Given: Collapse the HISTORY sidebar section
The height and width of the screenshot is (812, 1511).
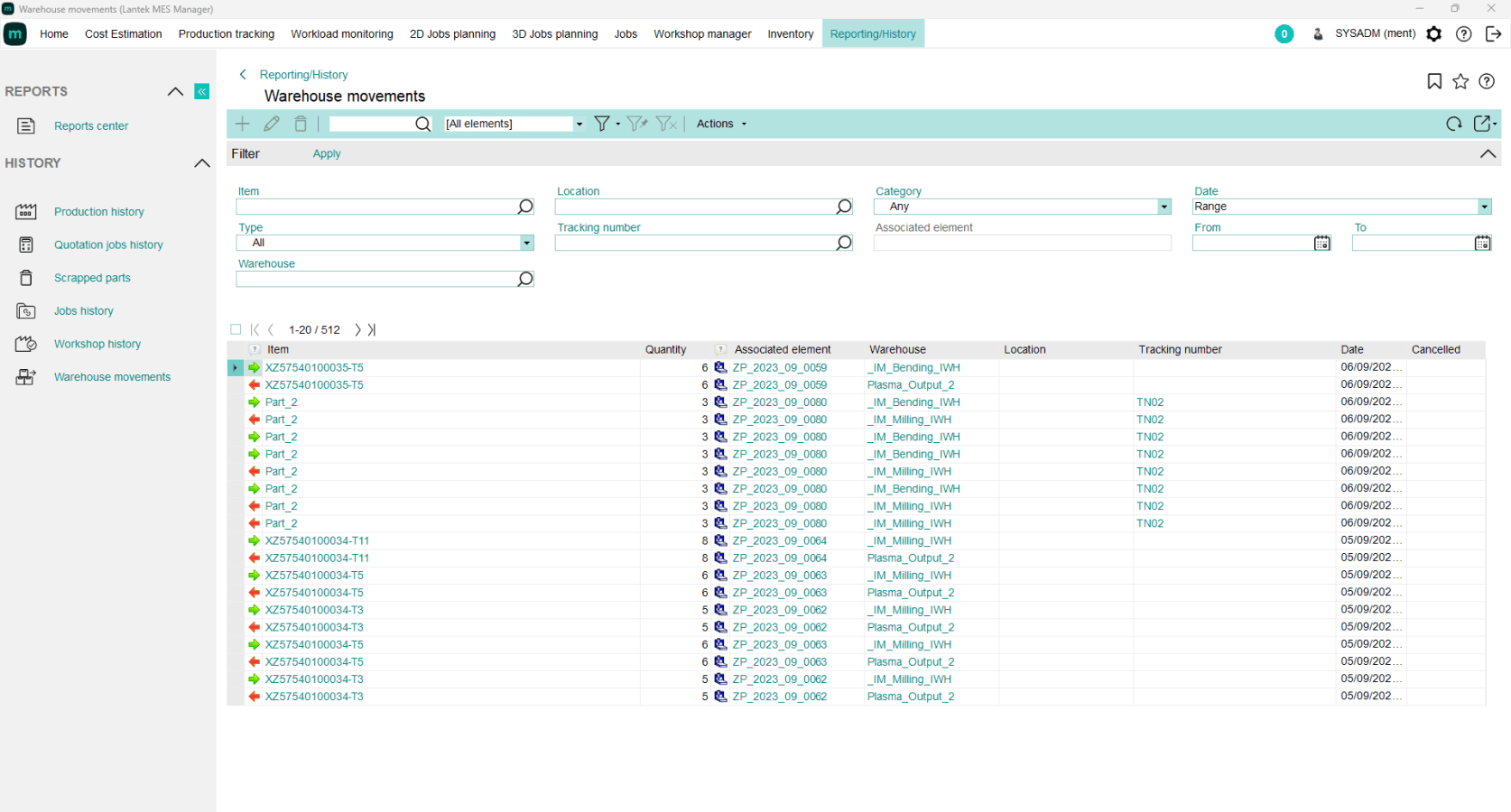Looking at the screenshot, I should click(202, 163).
